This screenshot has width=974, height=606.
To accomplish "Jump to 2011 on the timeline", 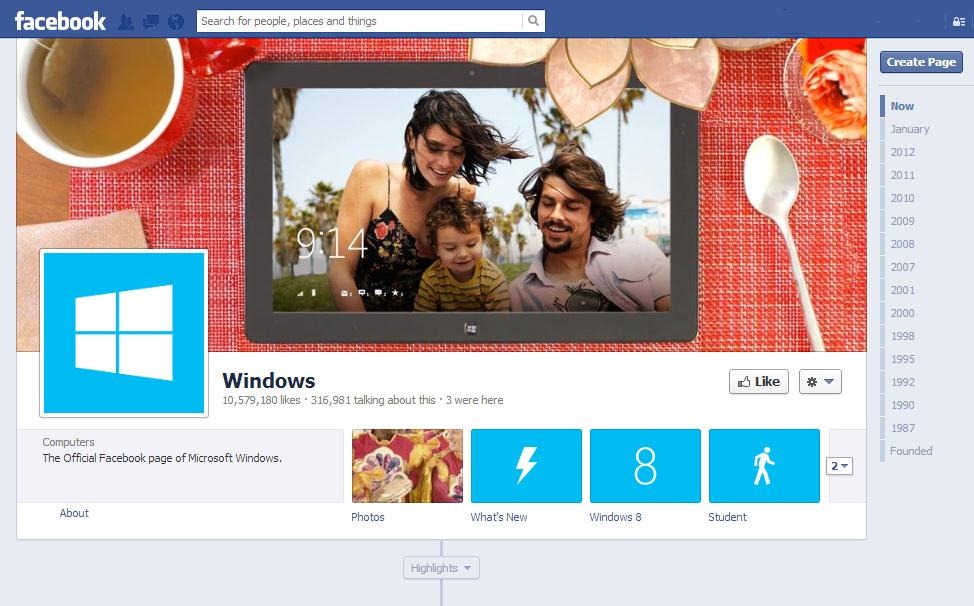I will [903, 175].
